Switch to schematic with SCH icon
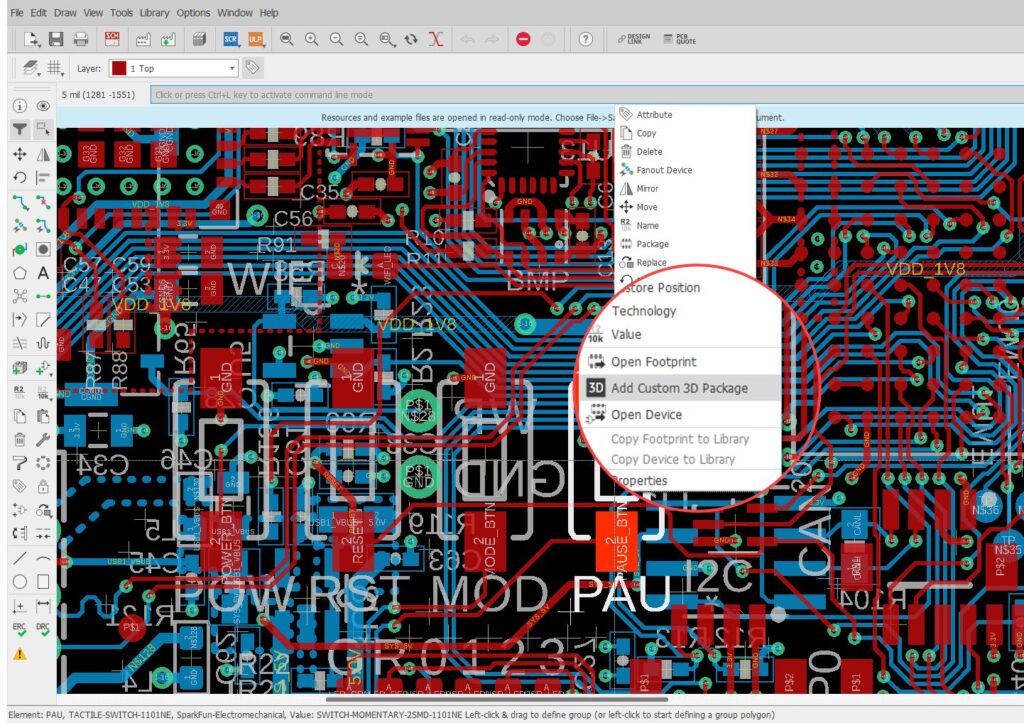The width and height of the screenshot is (1024, 723). point(111,39)
